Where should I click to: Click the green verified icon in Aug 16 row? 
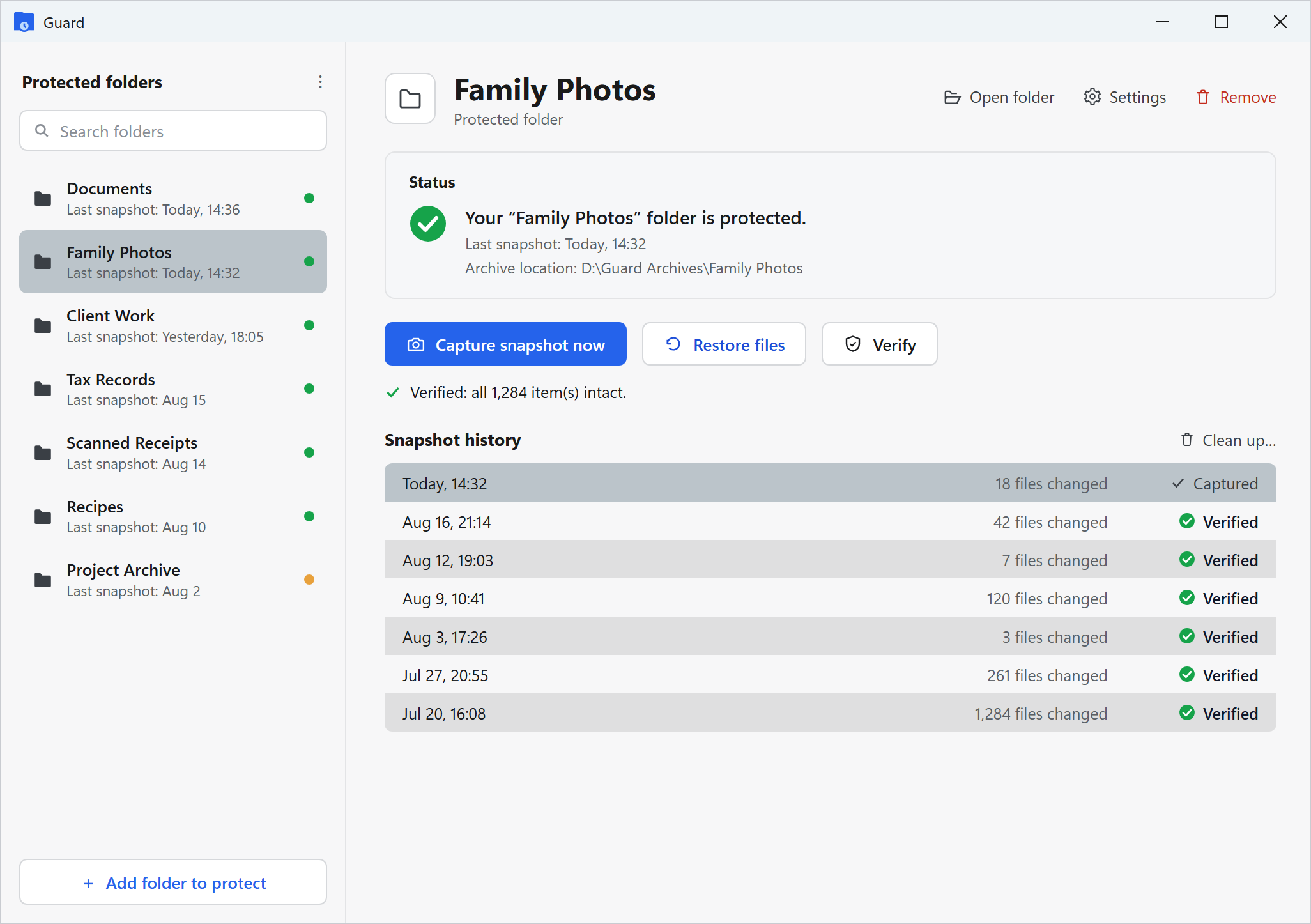tap(1187, 521)
